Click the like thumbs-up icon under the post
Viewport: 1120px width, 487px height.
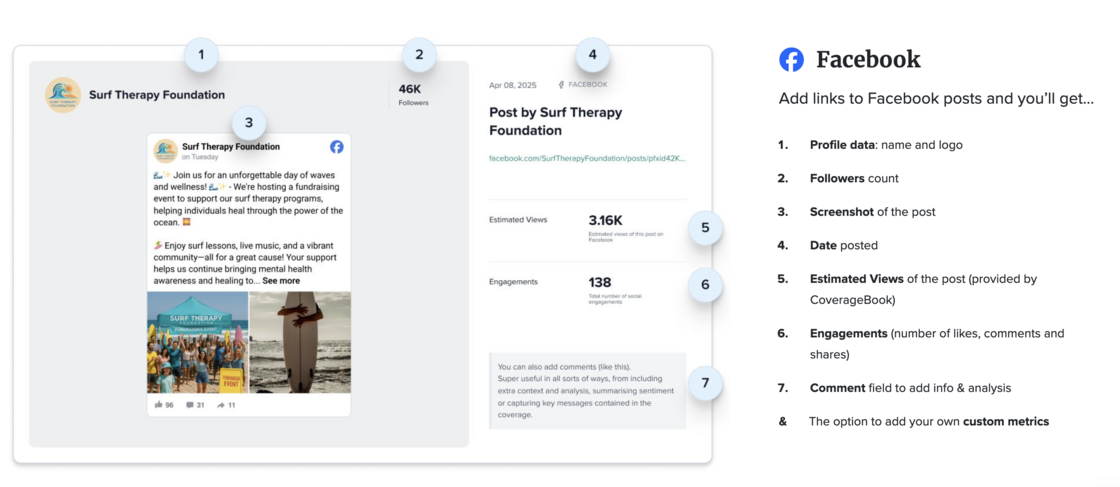pyautogui.click(x=158, y=405)
